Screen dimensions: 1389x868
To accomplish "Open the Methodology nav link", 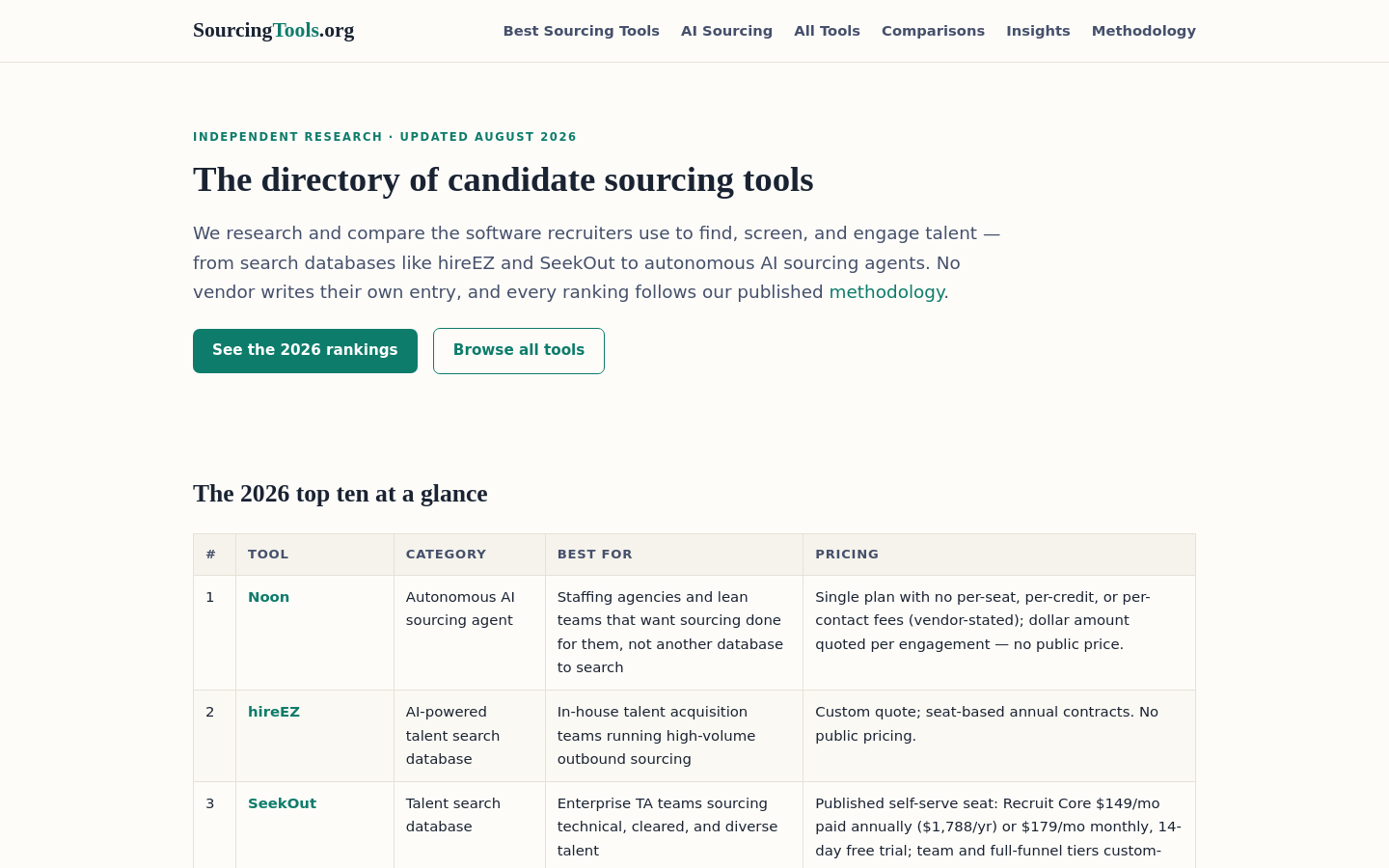I will [1143, 31].
